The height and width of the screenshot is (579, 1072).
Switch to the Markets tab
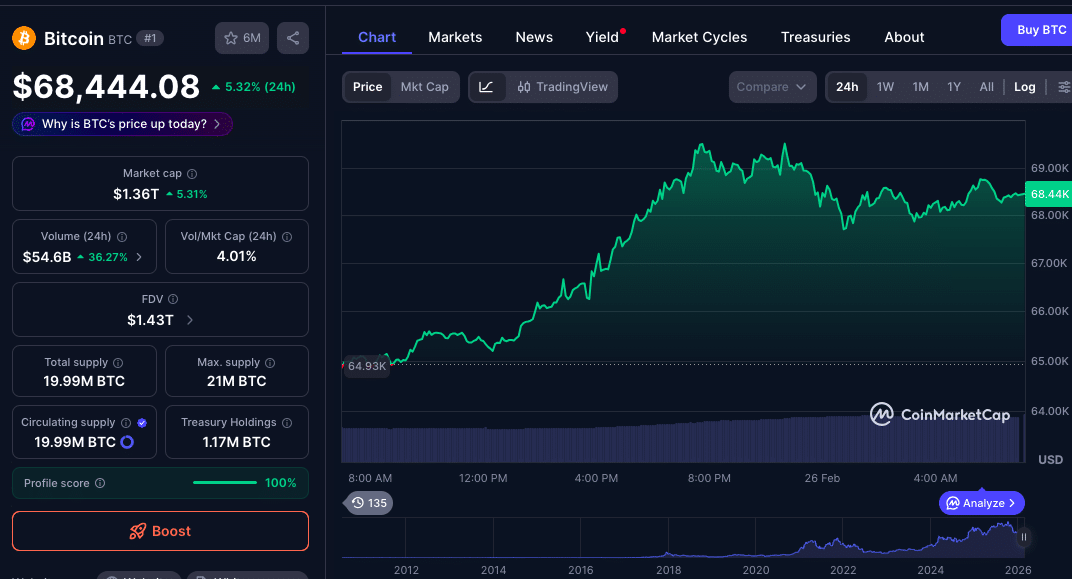(454, 37)
